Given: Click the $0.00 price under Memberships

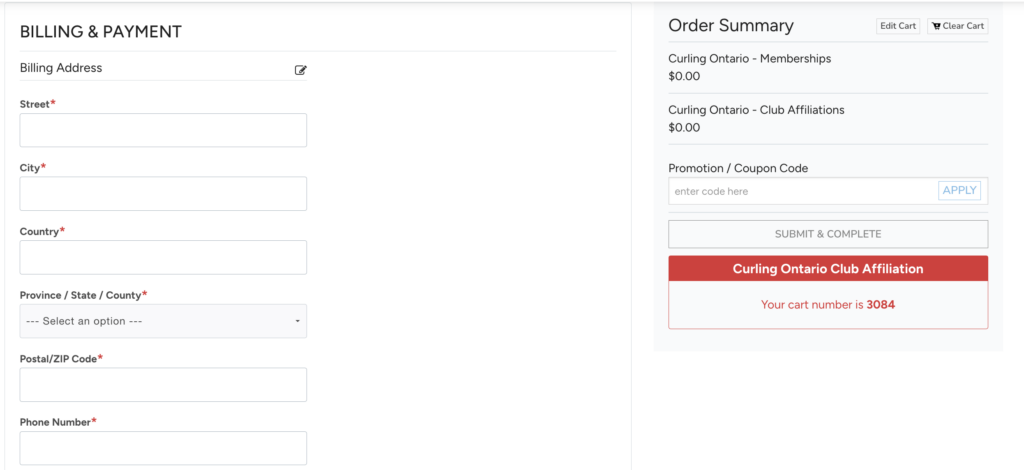Looking at the screenshot, I should coord(684,76).
